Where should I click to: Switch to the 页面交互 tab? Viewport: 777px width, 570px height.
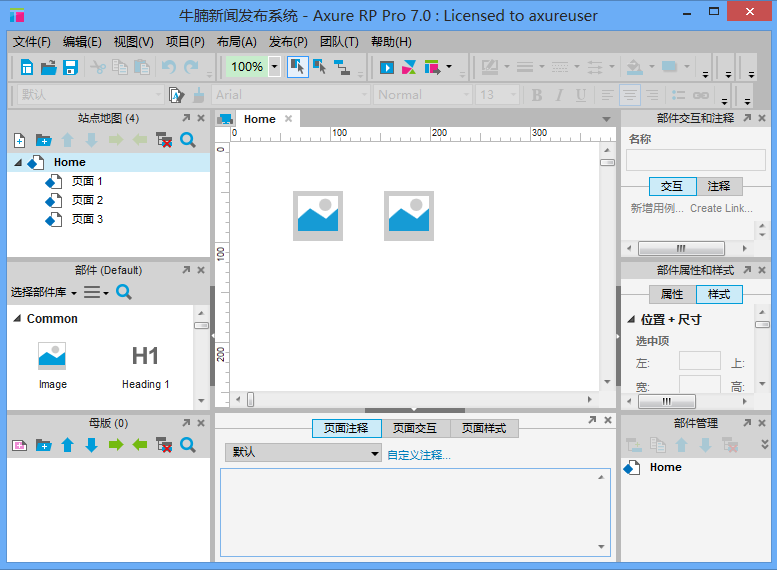(x=415, y=428)
